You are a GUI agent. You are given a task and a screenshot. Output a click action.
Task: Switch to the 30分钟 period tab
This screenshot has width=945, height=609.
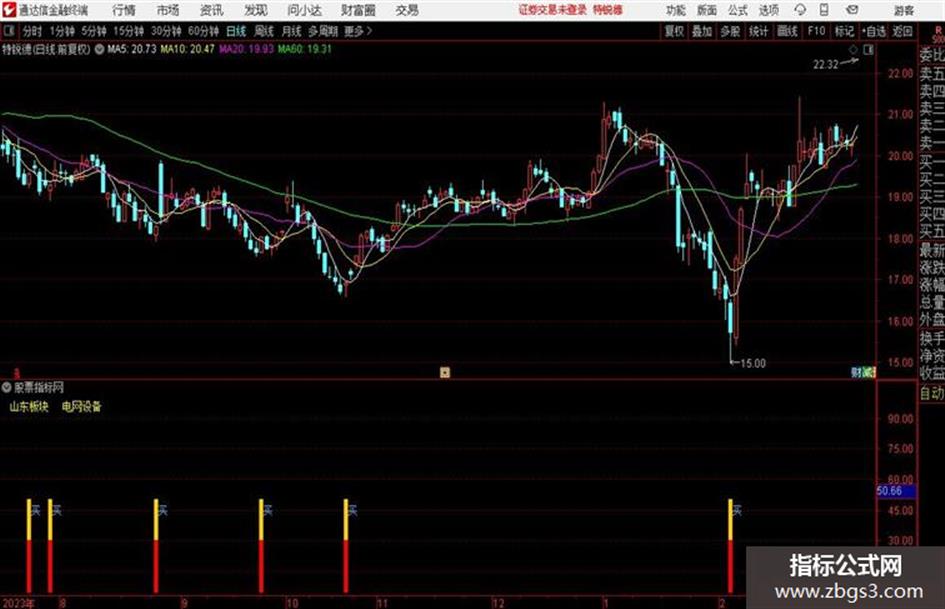tap(166, 31)
